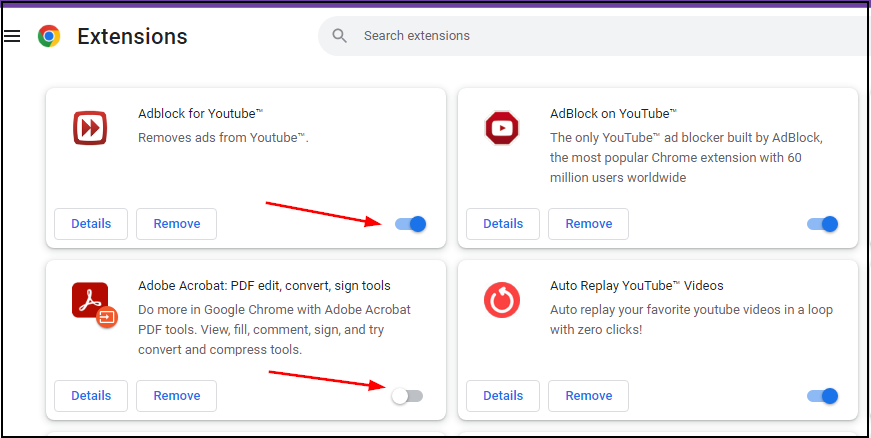Click 'The only YouTube™ ad blocker' description
871x438 pixels.
[687, 158]
